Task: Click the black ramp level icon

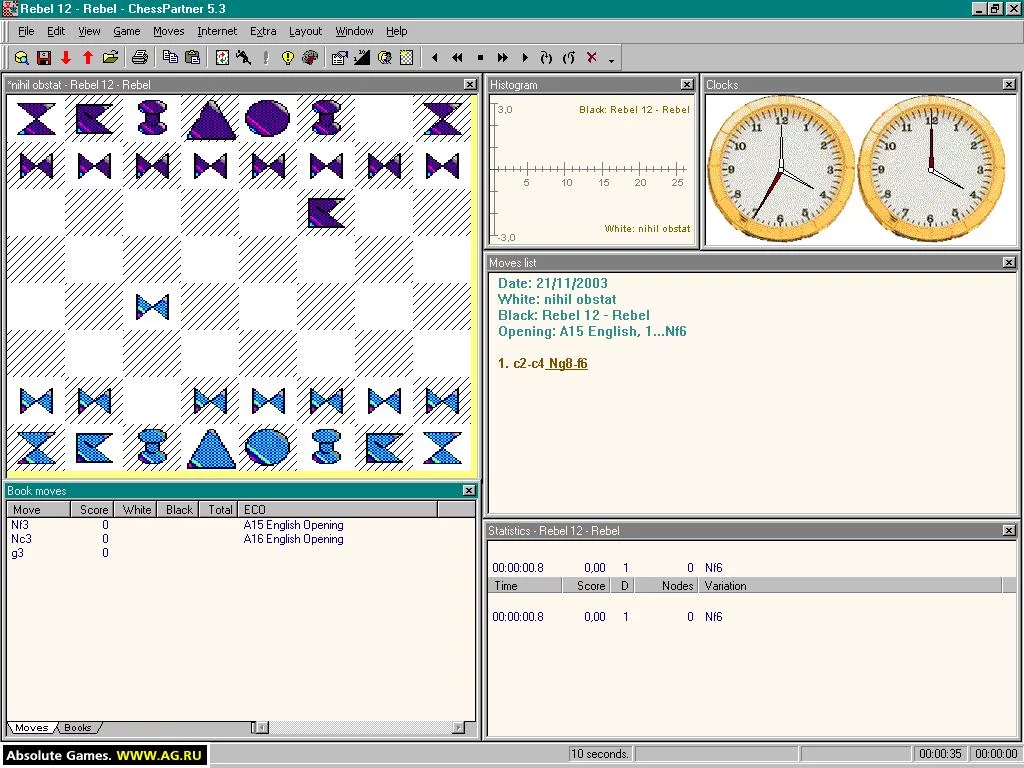Action: pos(362,57)
